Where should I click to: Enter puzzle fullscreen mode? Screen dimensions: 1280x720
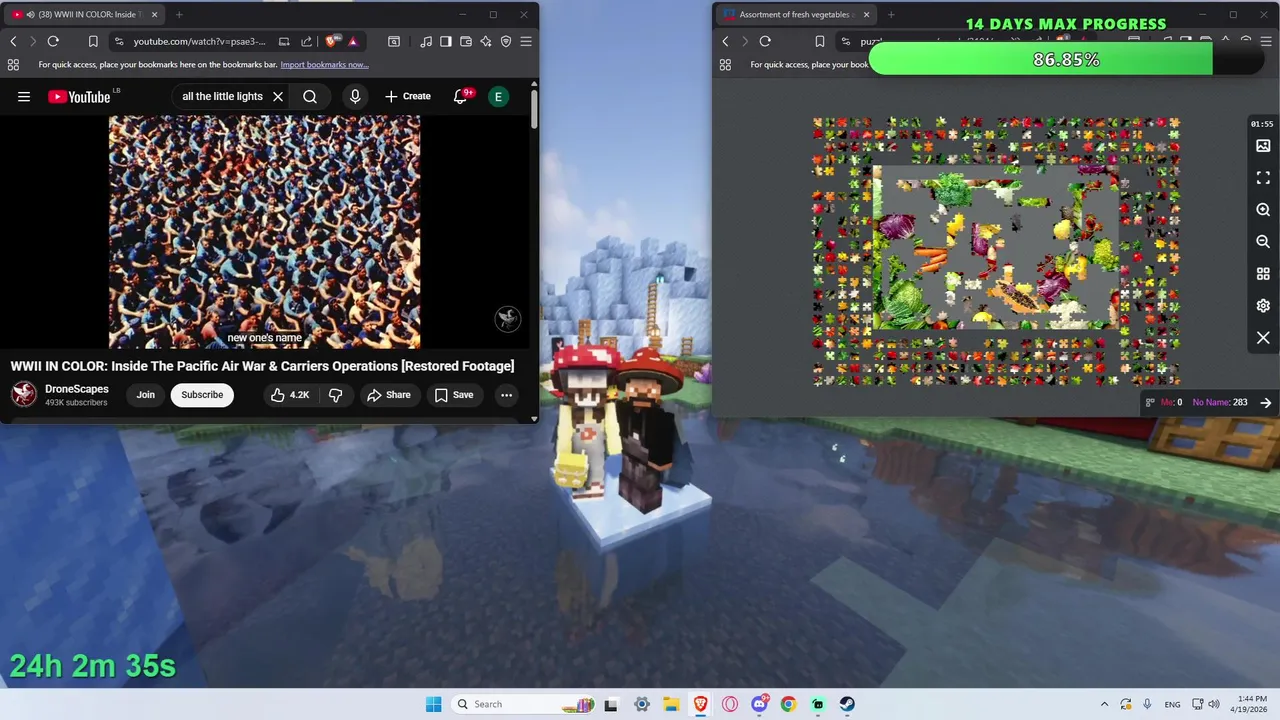[x=1263, y=178]
